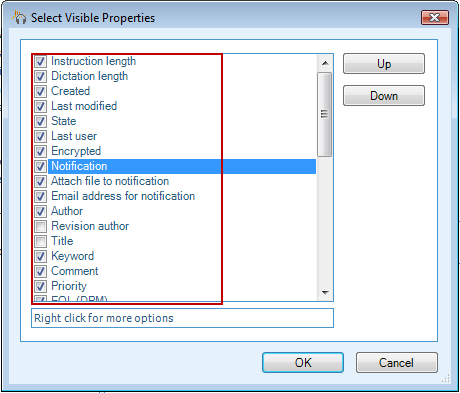The height and width of the screenshot is (393, 460).
Task: Uncheck the Dictation length checkbox
Action: click(x=41, y=76)
